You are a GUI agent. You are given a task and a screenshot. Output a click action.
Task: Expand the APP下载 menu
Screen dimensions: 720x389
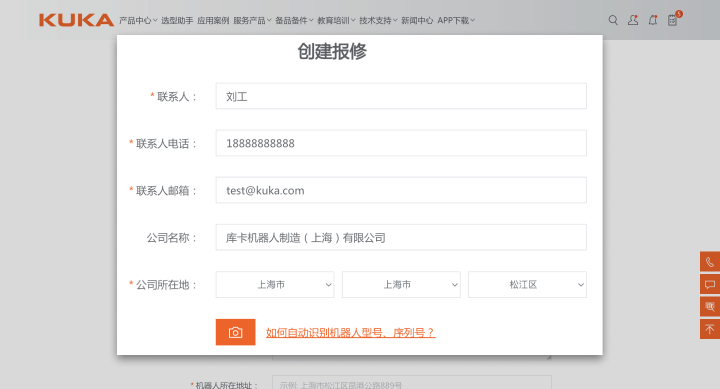[456, 20]
